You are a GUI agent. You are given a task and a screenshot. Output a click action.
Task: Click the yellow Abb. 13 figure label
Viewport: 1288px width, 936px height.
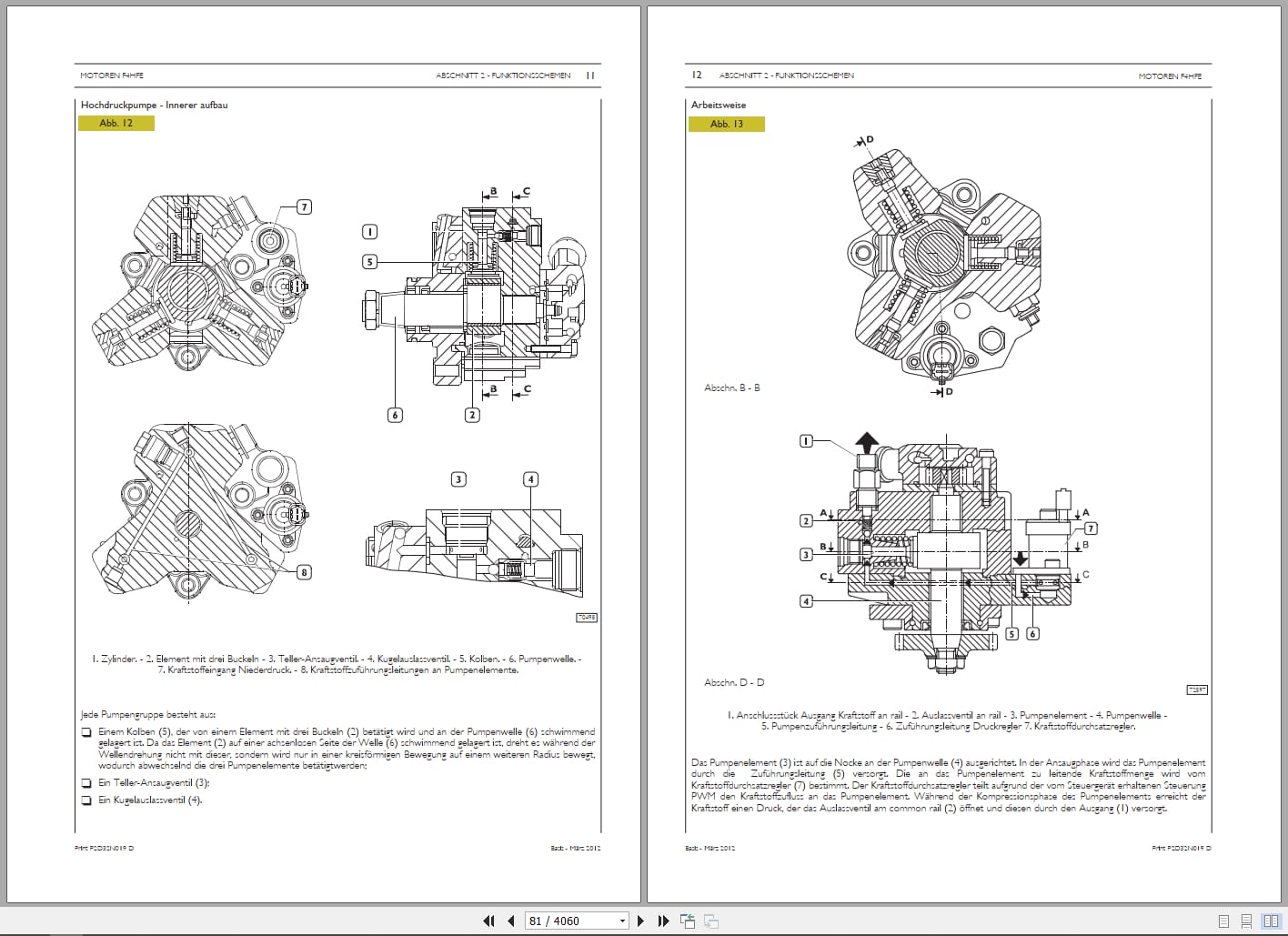point(727,124)
